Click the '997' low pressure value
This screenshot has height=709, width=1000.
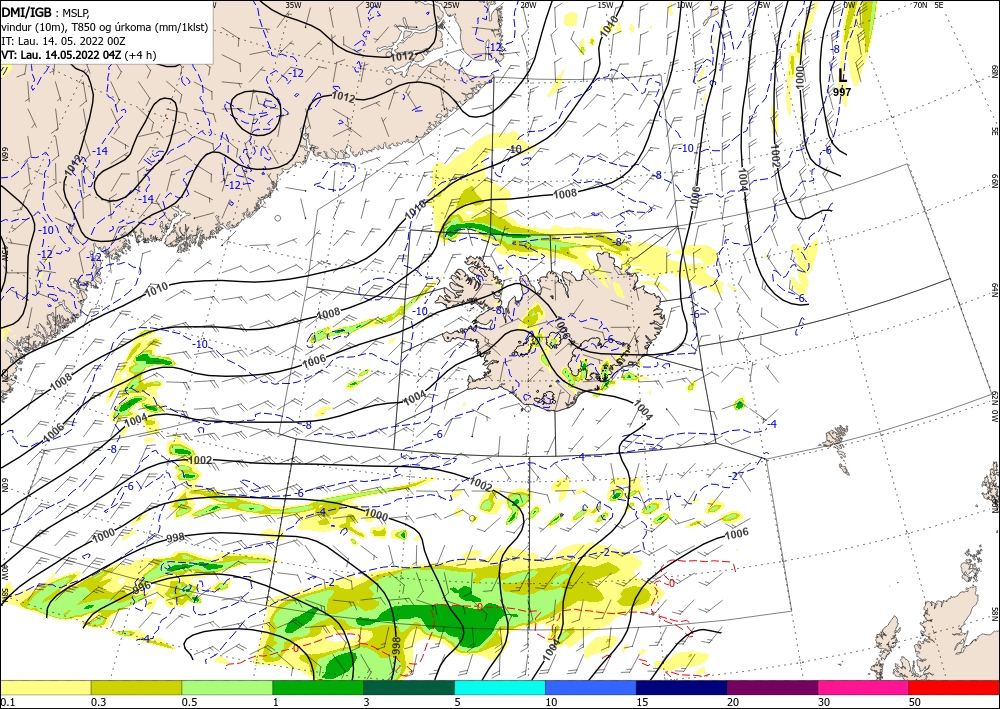842,92
